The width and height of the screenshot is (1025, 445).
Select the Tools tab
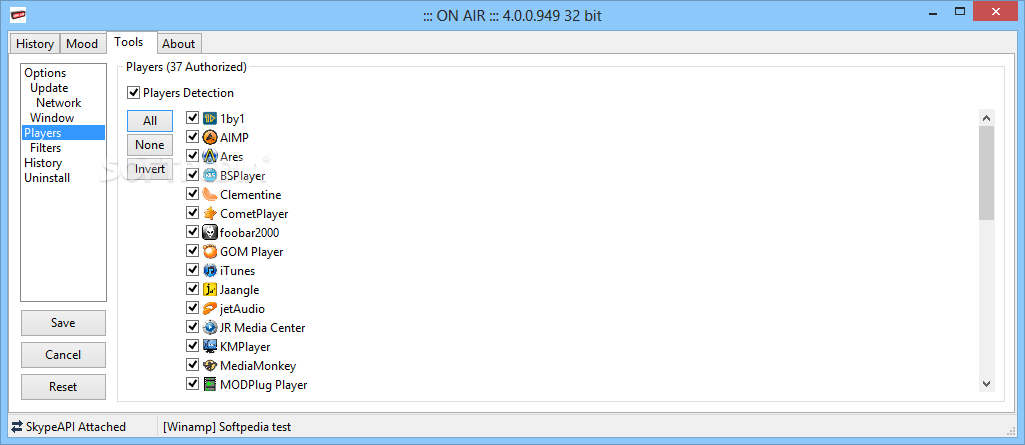(x=131, y=42)
